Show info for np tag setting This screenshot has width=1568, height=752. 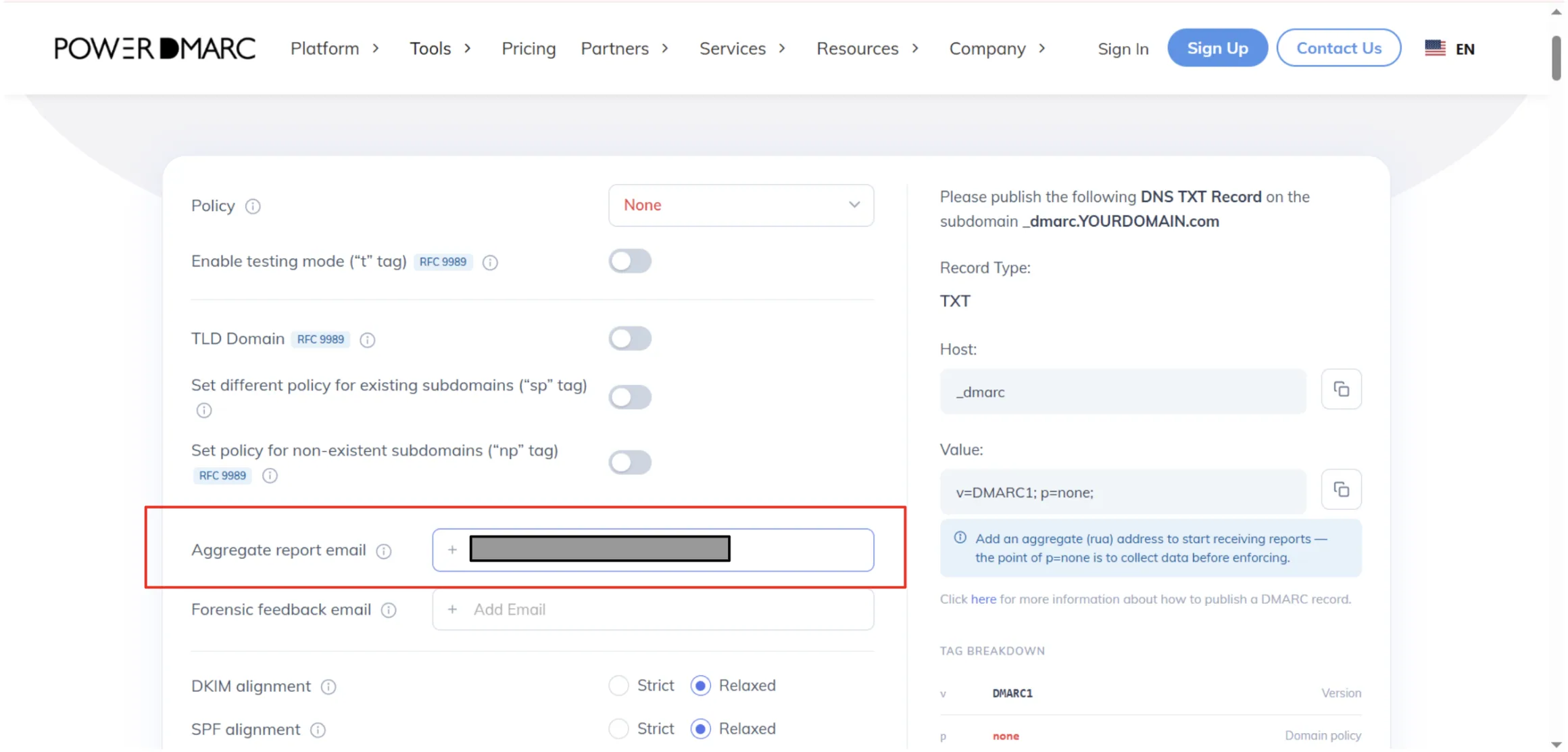tap(270, 476)
